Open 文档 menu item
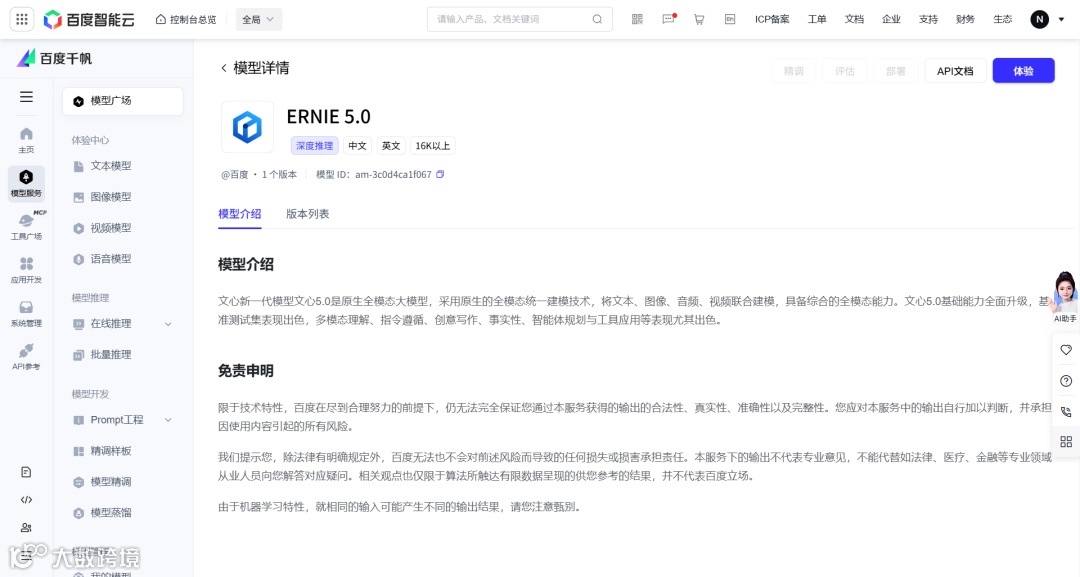1080x577 pixels. (x=854, y=19)
